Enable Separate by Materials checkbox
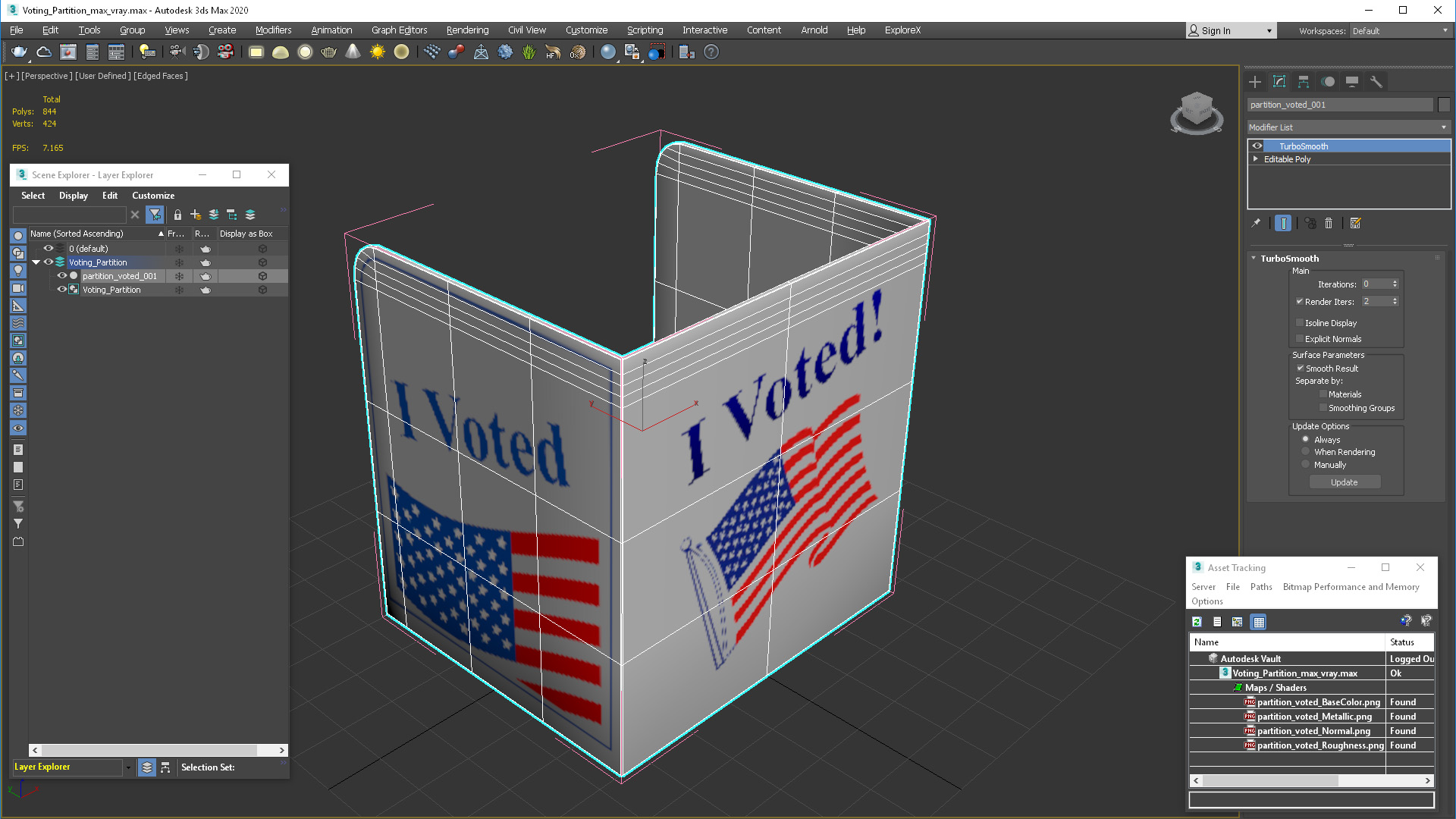The image size is (1456, 819). pyautogui.click(x=1323, y=394)
